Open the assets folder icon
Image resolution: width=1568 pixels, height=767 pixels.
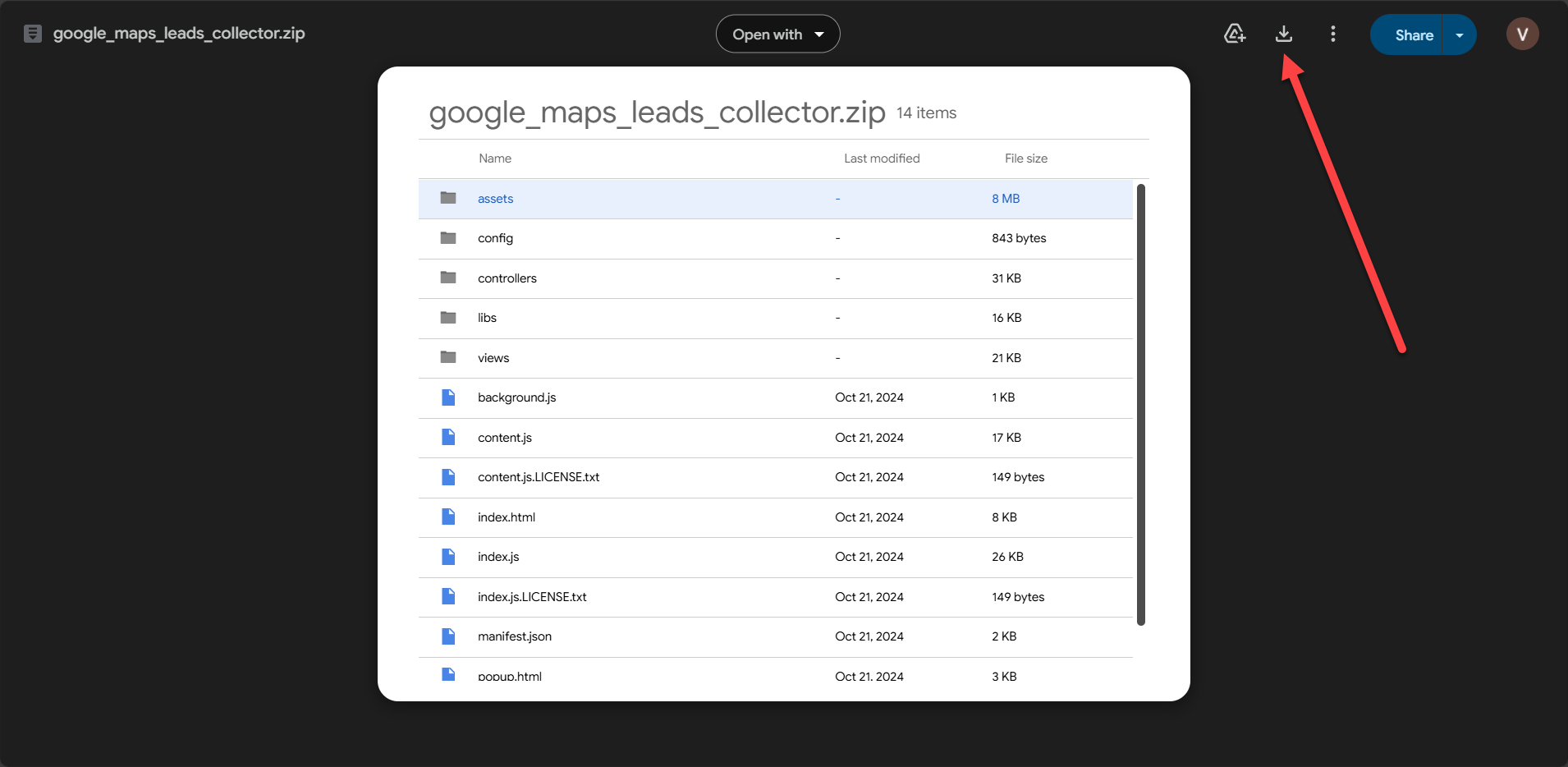tap(448, 198)
